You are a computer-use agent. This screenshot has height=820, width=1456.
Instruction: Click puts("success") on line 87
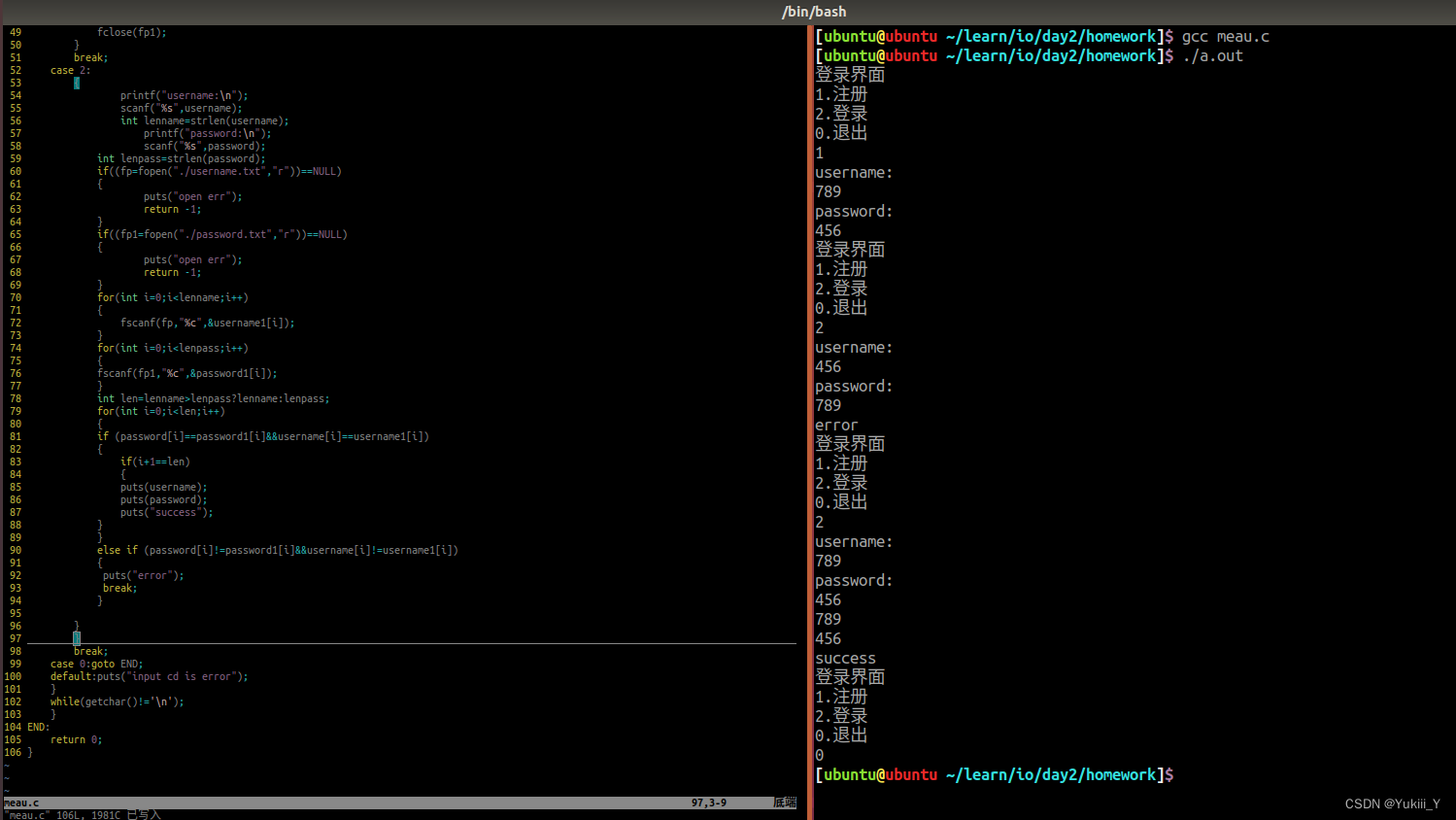point(167,512)
